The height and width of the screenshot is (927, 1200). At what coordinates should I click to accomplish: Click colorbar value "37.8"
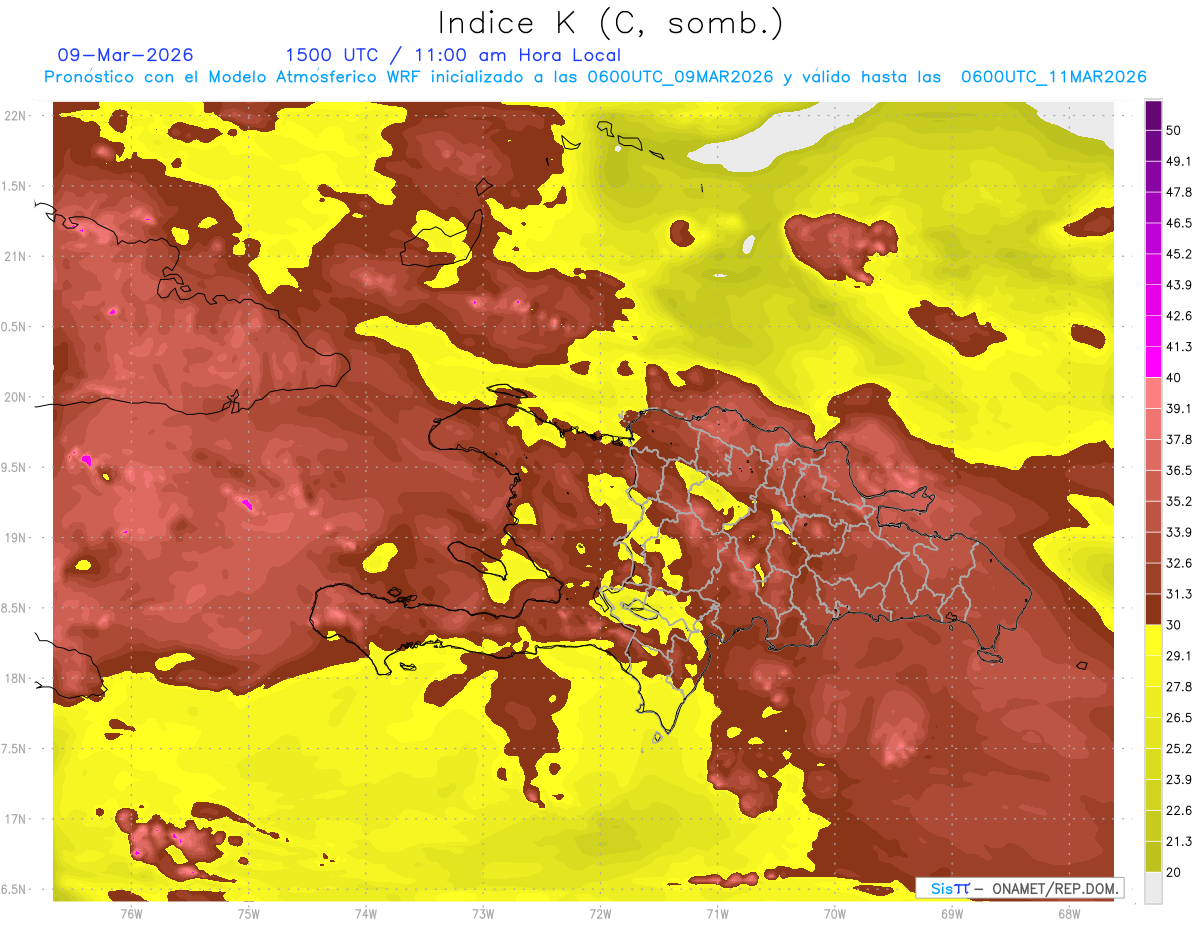tap(1179, 440)
